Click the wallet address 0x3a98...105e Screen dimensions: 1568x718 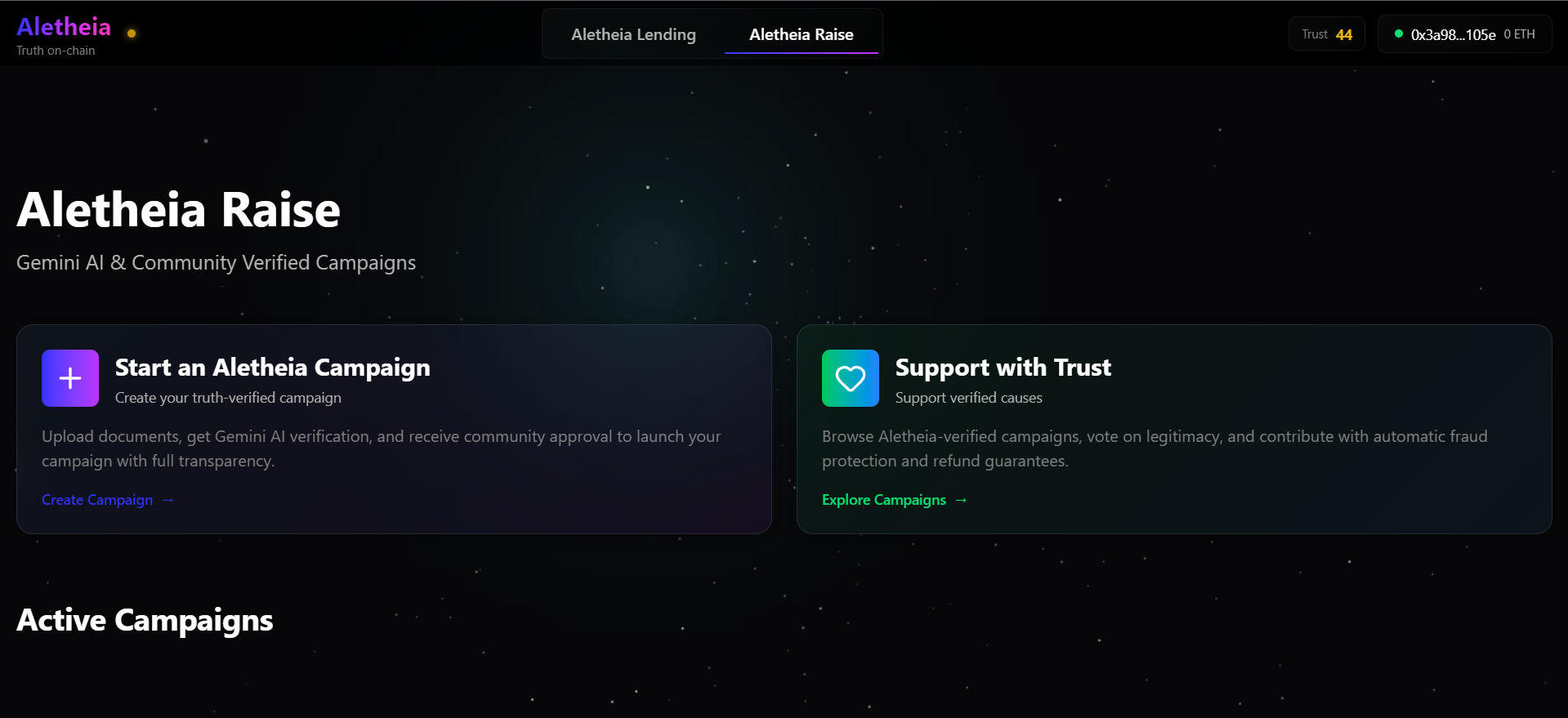click(x=1453, y=35)
